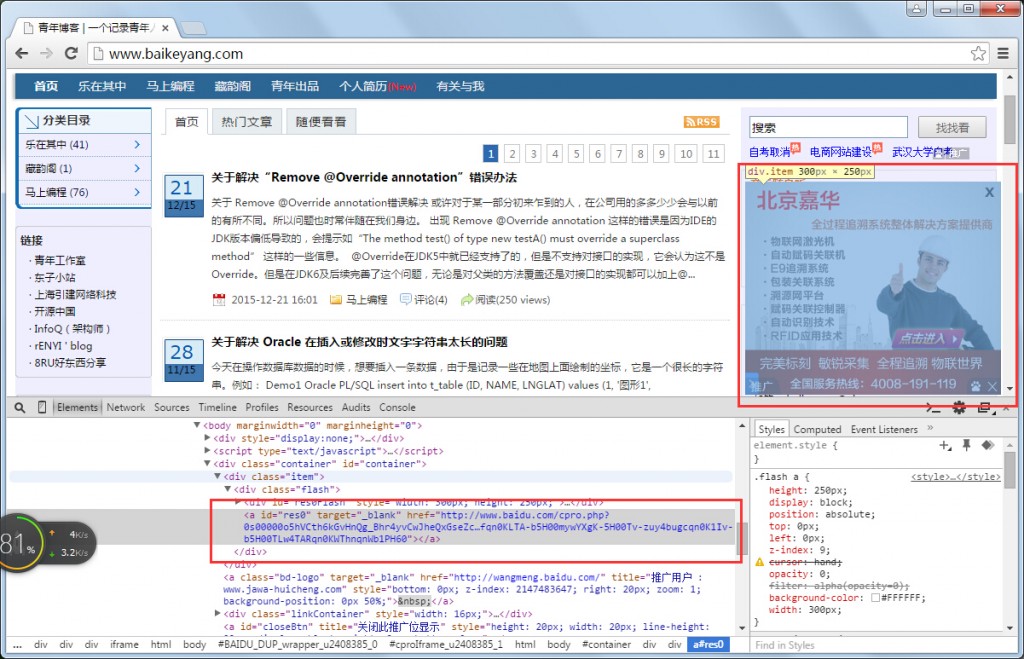Click the warning icon next to cursor: hand
Screen dimensions: 1024x659
coord(760,562)
